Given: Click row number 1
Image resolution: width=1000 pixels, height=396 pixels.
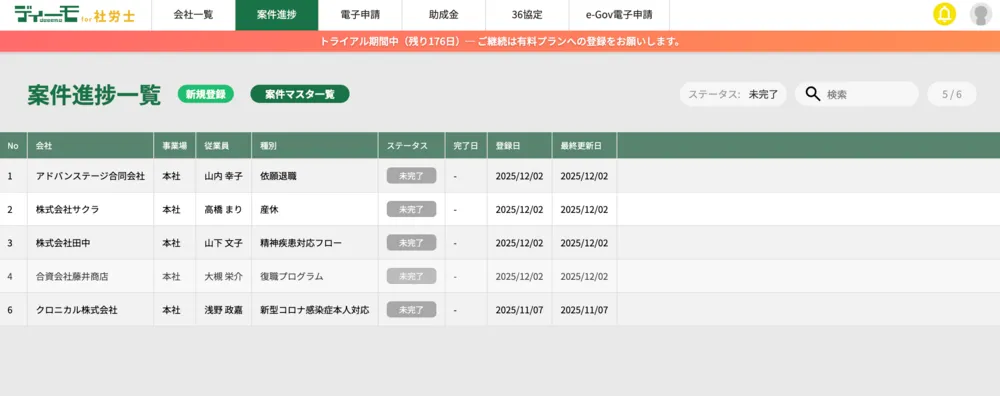Looking at the screenshot, I should (x=10, y=176).
